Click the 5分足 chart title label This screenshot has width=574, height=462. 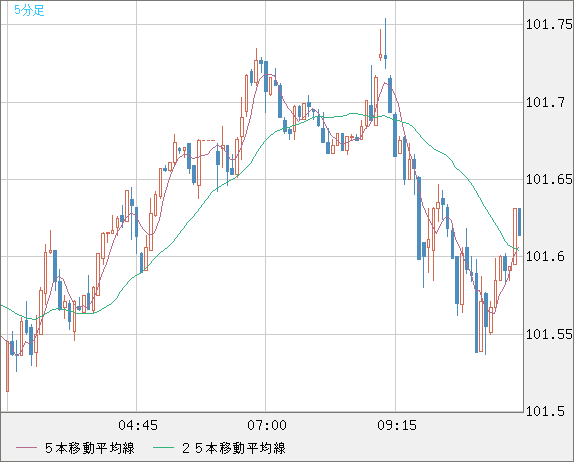coord(29,10)
